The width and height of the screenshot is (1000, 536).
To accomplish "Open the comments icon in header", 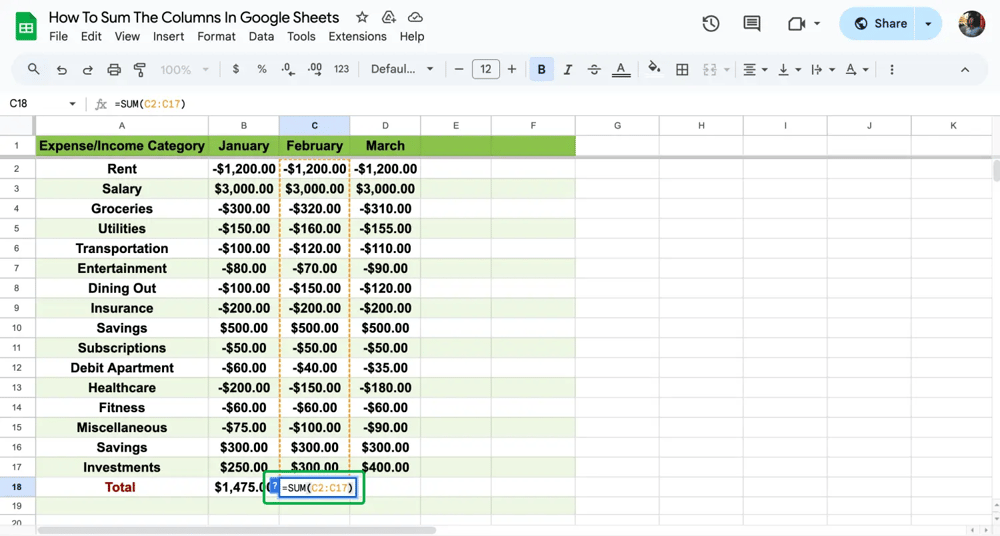I will coord(752,24).
